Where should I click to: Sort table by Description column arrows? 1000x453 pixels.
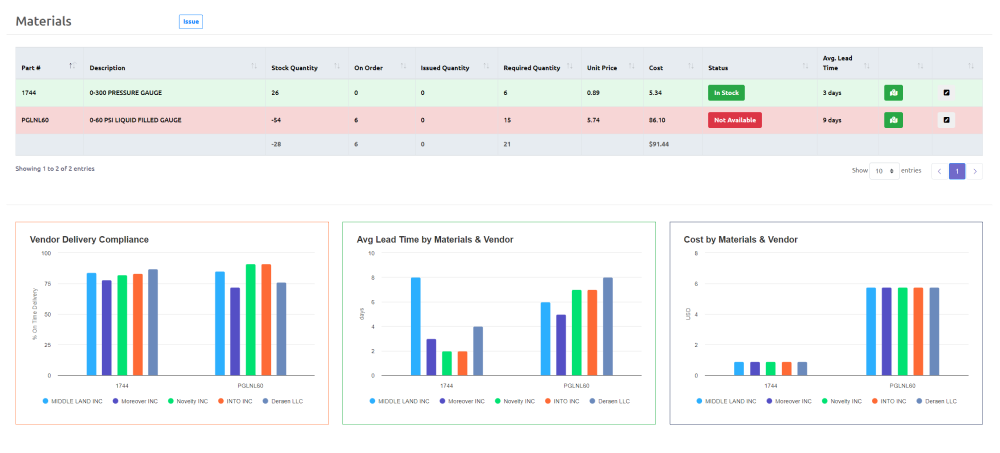(254, 66)
